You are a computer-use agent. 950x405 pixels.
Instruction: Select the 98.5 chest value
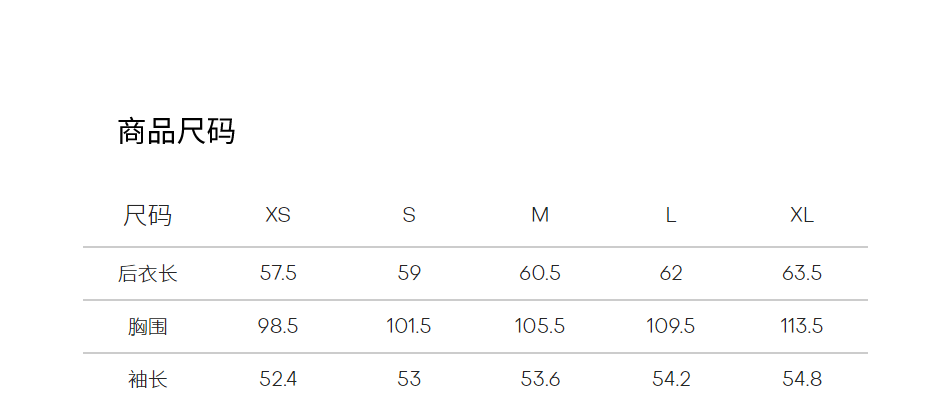click(278, 326)
